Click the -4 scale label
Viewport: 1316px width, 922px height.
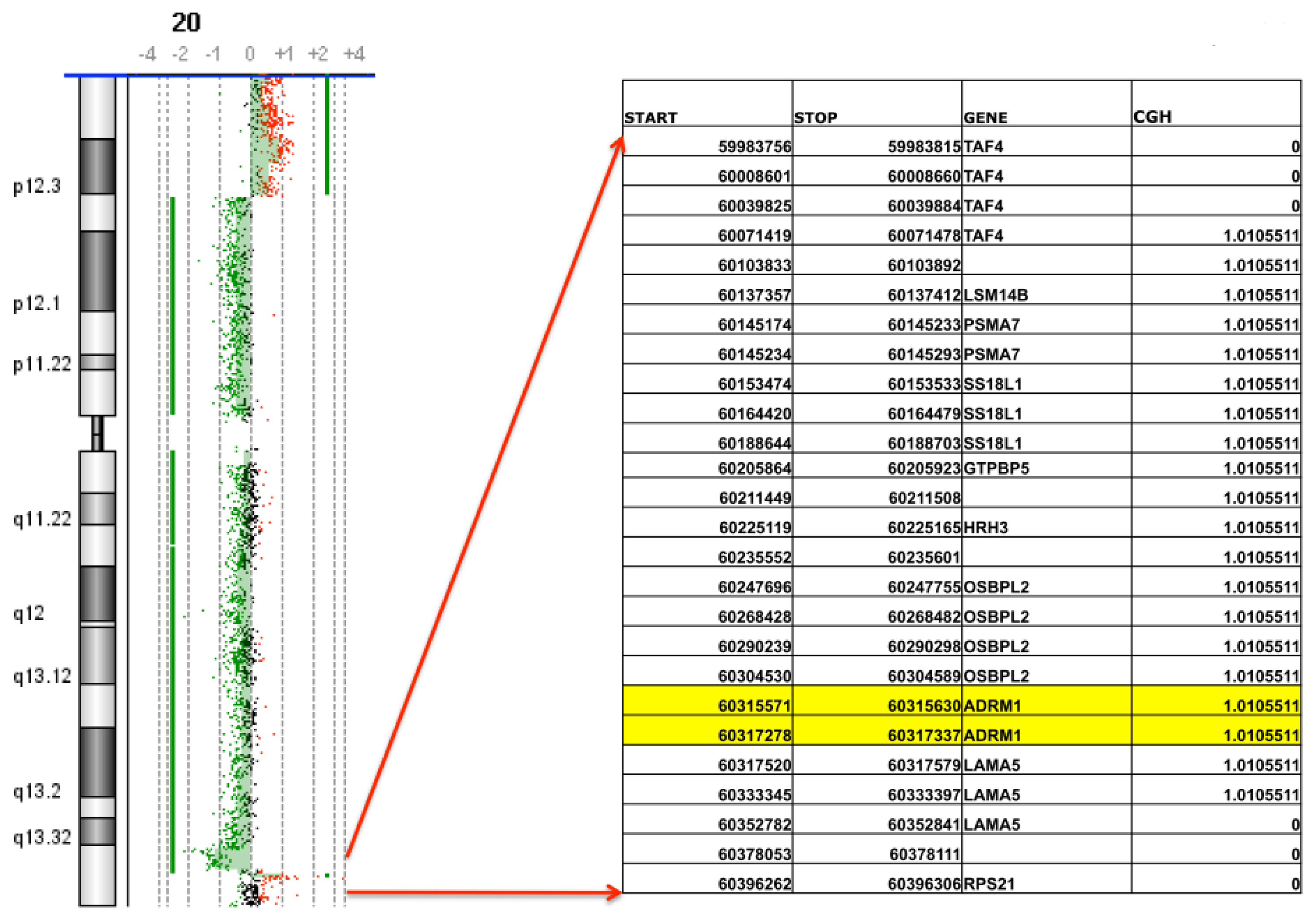(147, 54)
